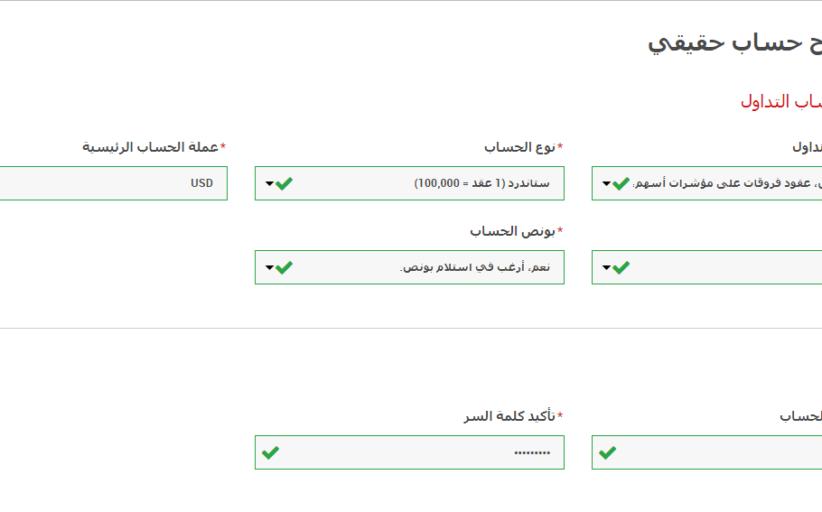Viewport: 822px width, 512px height.
Task: Click the حساب حقيقي page heading
Action: [737, 42]
